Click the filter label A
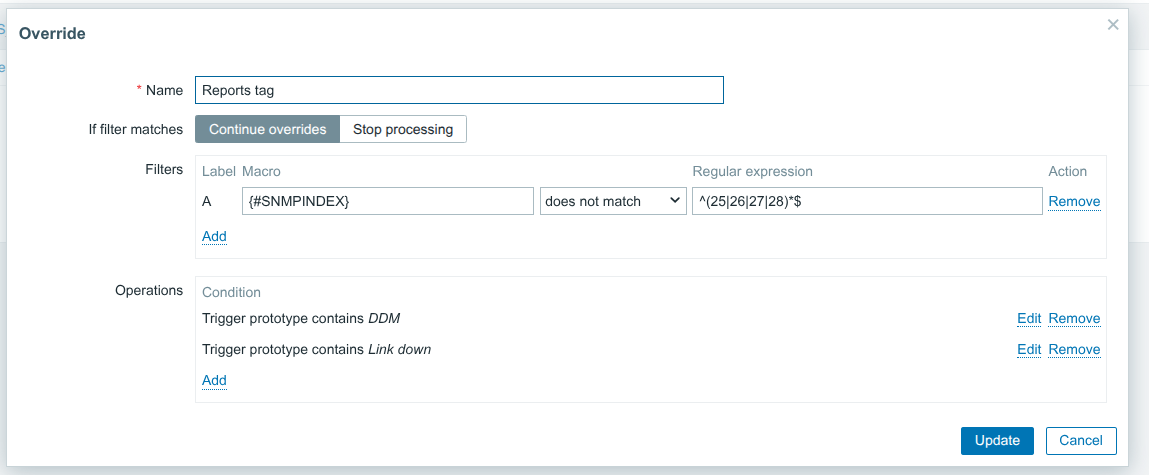Screen dimensions: 1149x475 click(207, 201)
